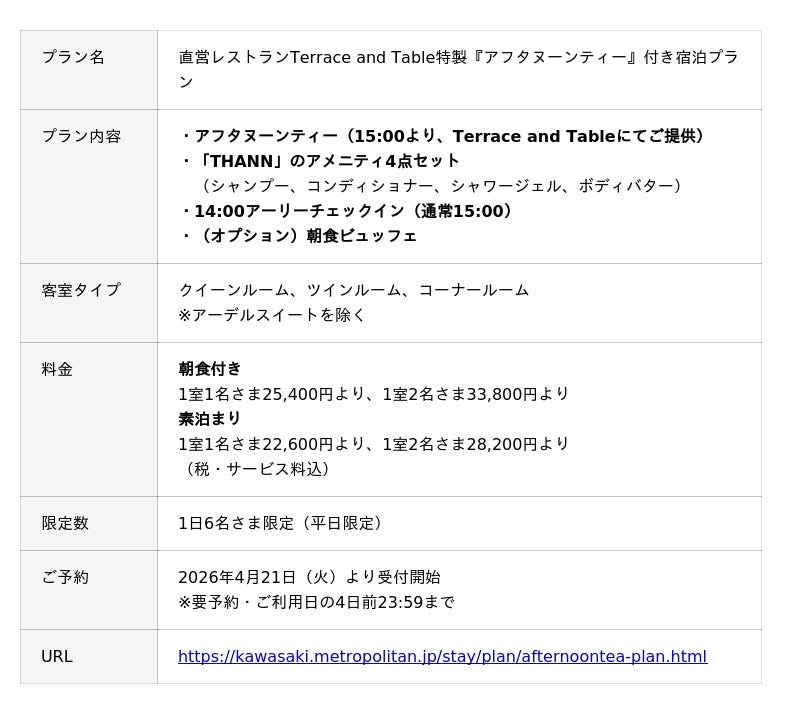
Task: Click the URL row header label
Action: [57, 657]
